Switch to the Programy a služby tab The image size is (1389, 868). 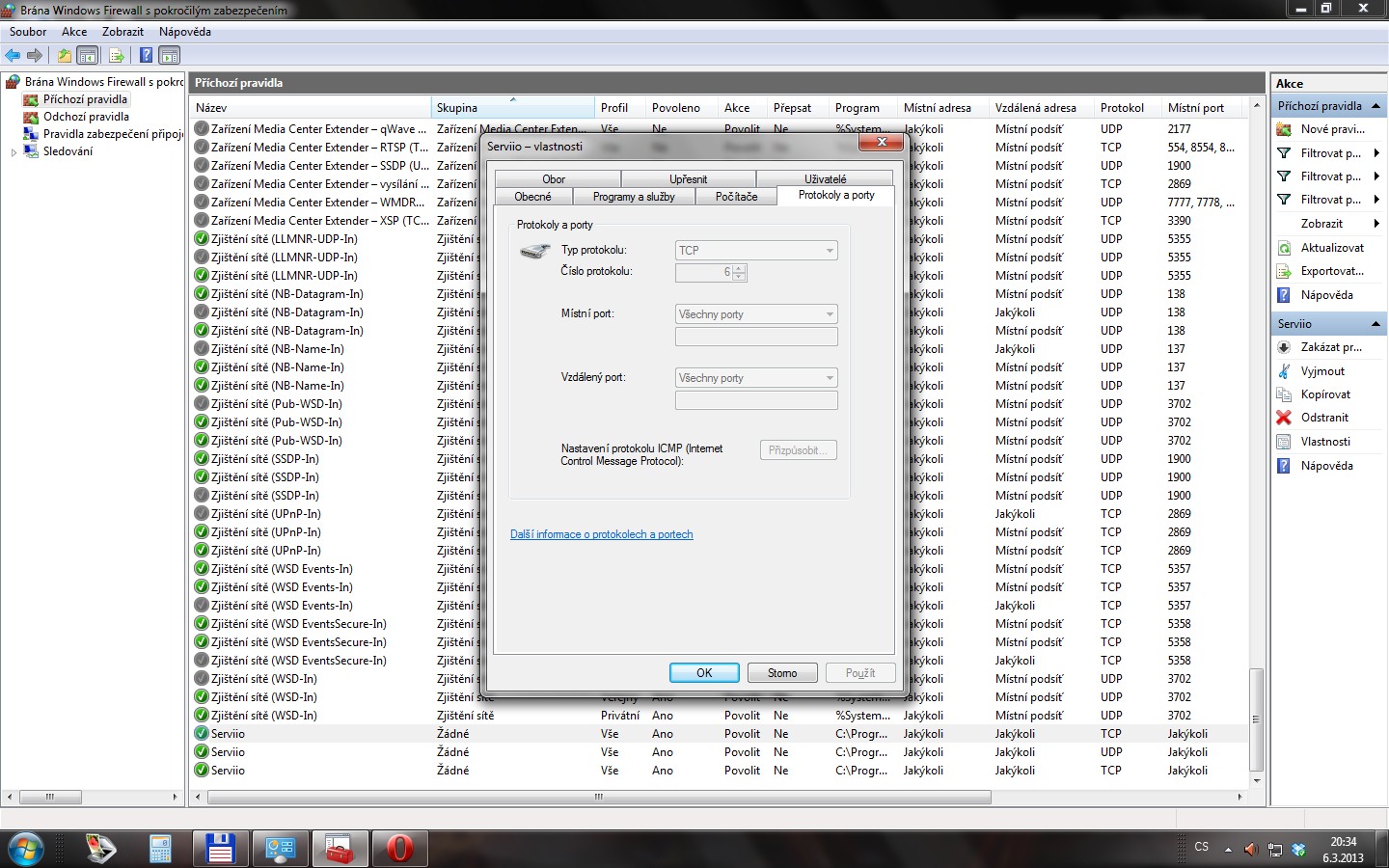(x=634, y=197)
